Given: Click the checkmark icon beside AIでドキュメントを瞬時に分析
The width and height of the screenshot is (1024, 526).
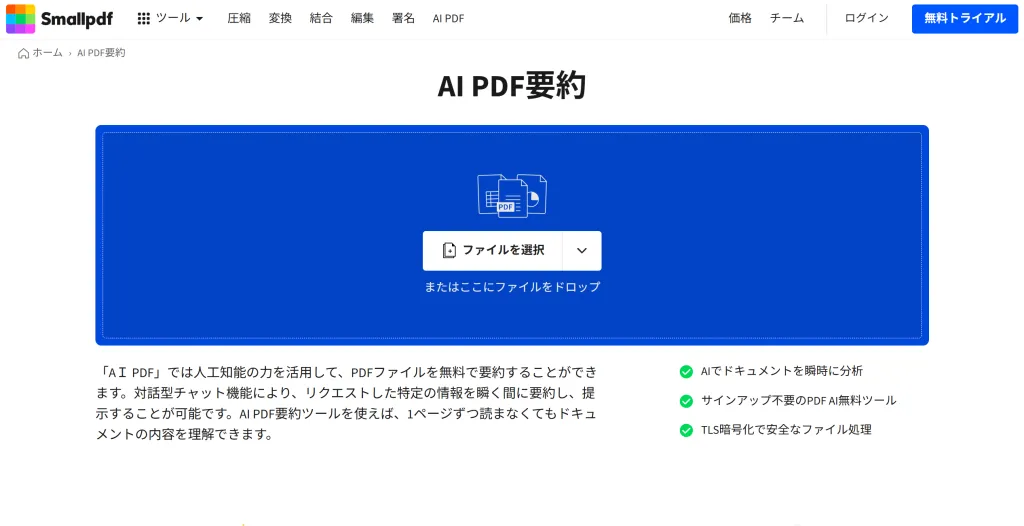Looking at the screenshot, I should click(x=686, y=372).
